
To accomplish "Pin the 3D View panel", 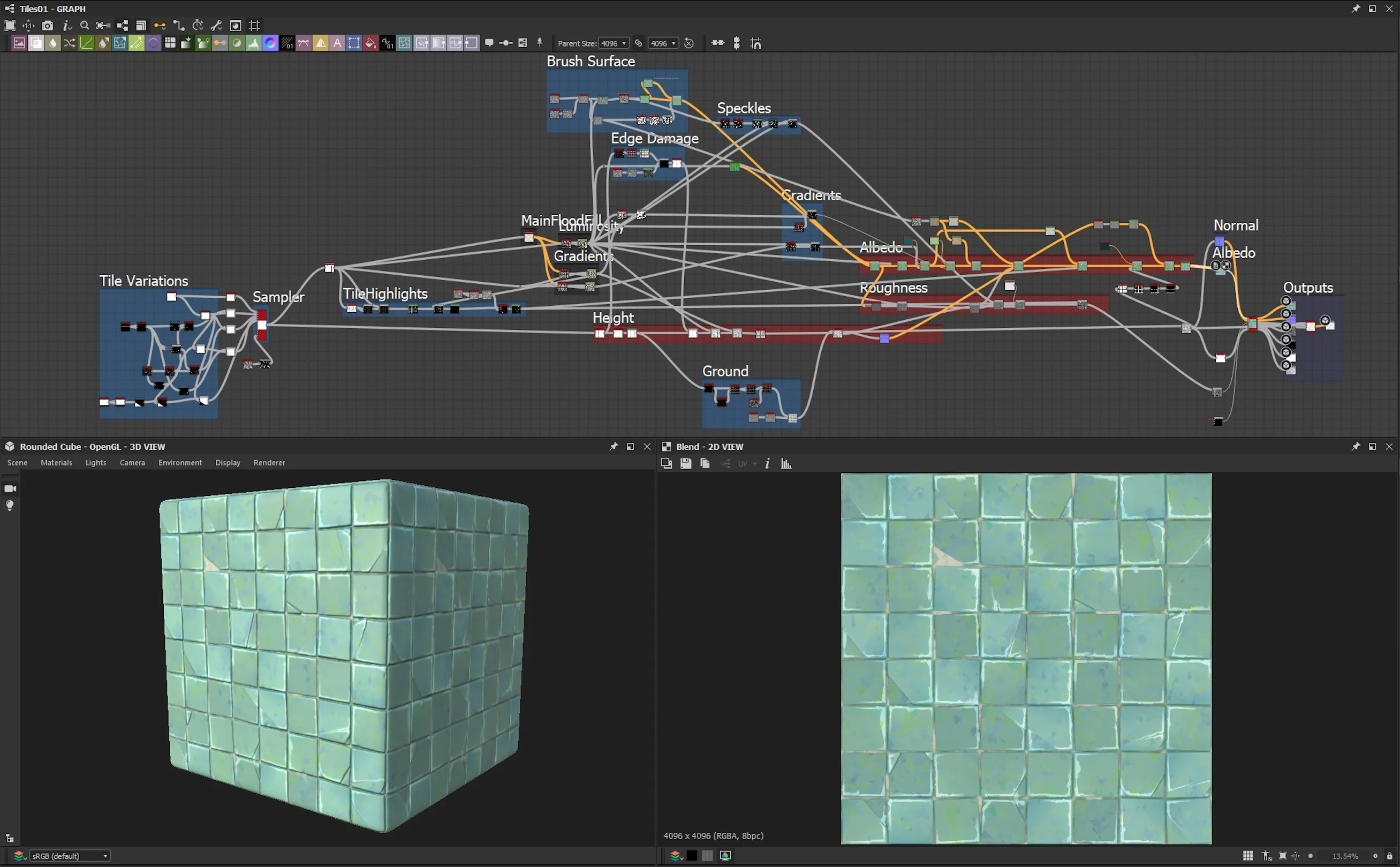I will (614, 446).
